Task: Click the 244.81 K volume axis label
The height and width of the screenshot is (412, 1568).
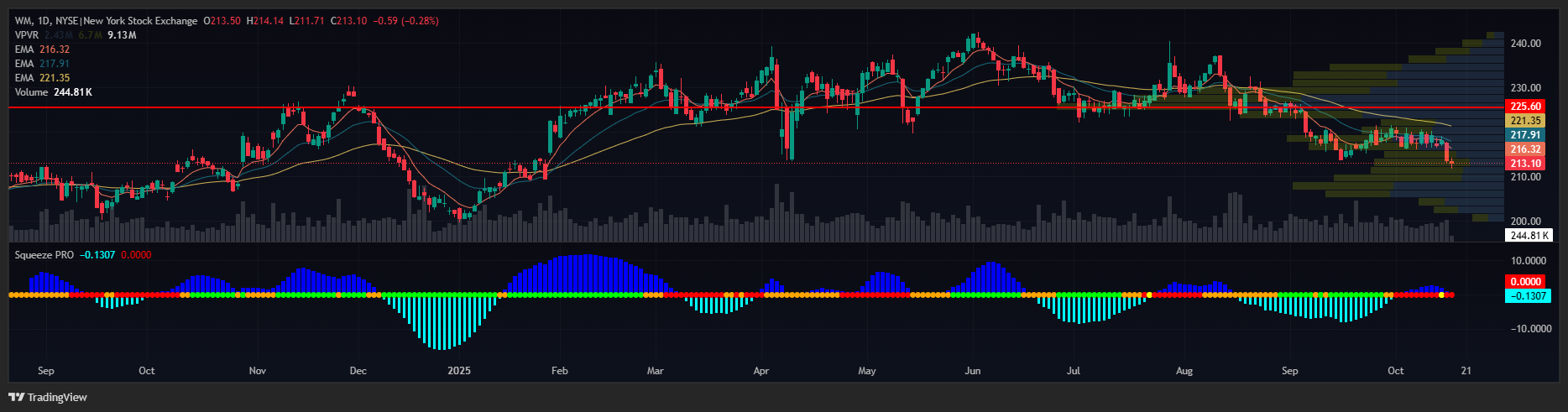Action: pos(1529,236)
